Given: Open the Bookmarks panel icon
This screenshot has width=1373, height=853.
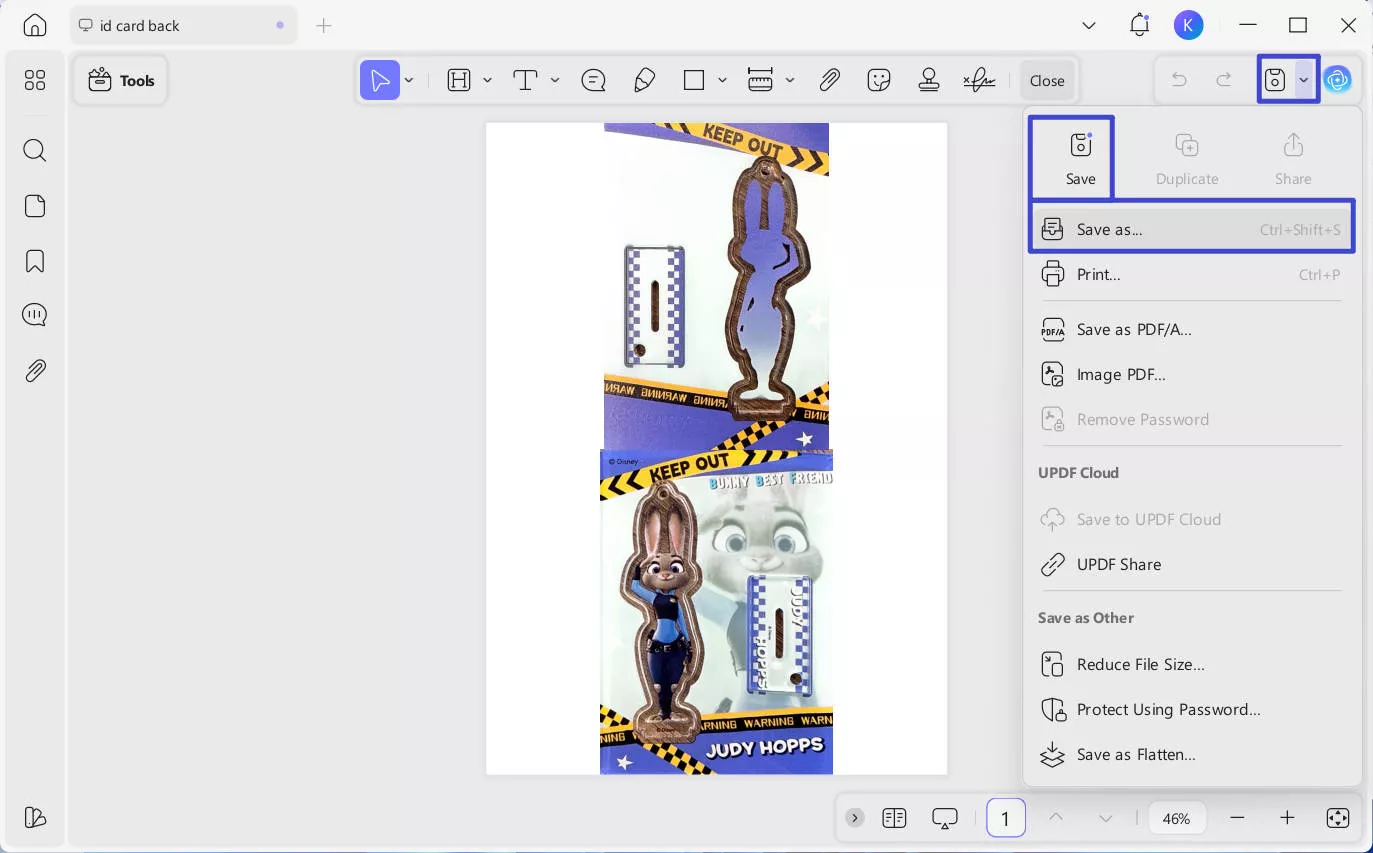Looking at the screenshot, I should (x=34, y=261).
